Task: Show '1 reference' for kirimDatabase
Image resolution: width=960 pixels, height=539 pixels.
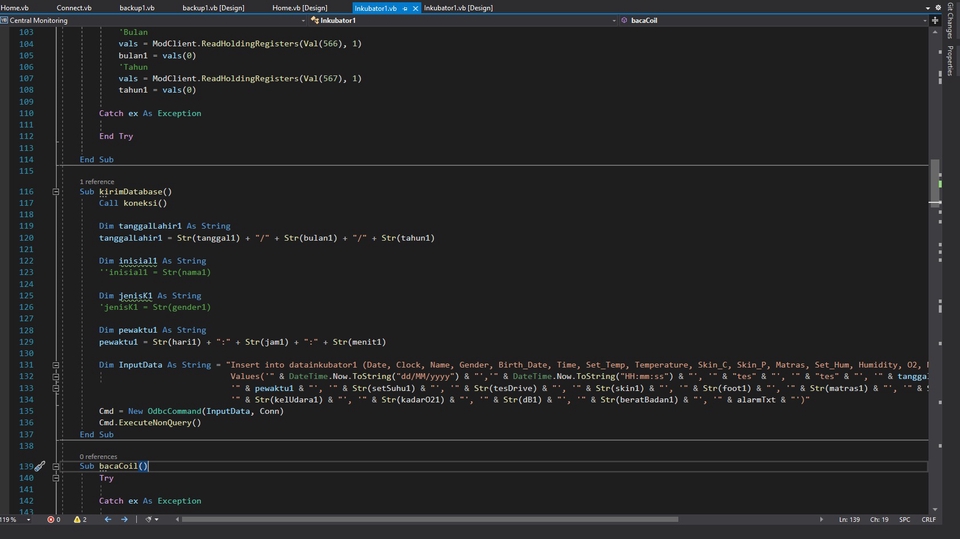Action: coord(97,181)
